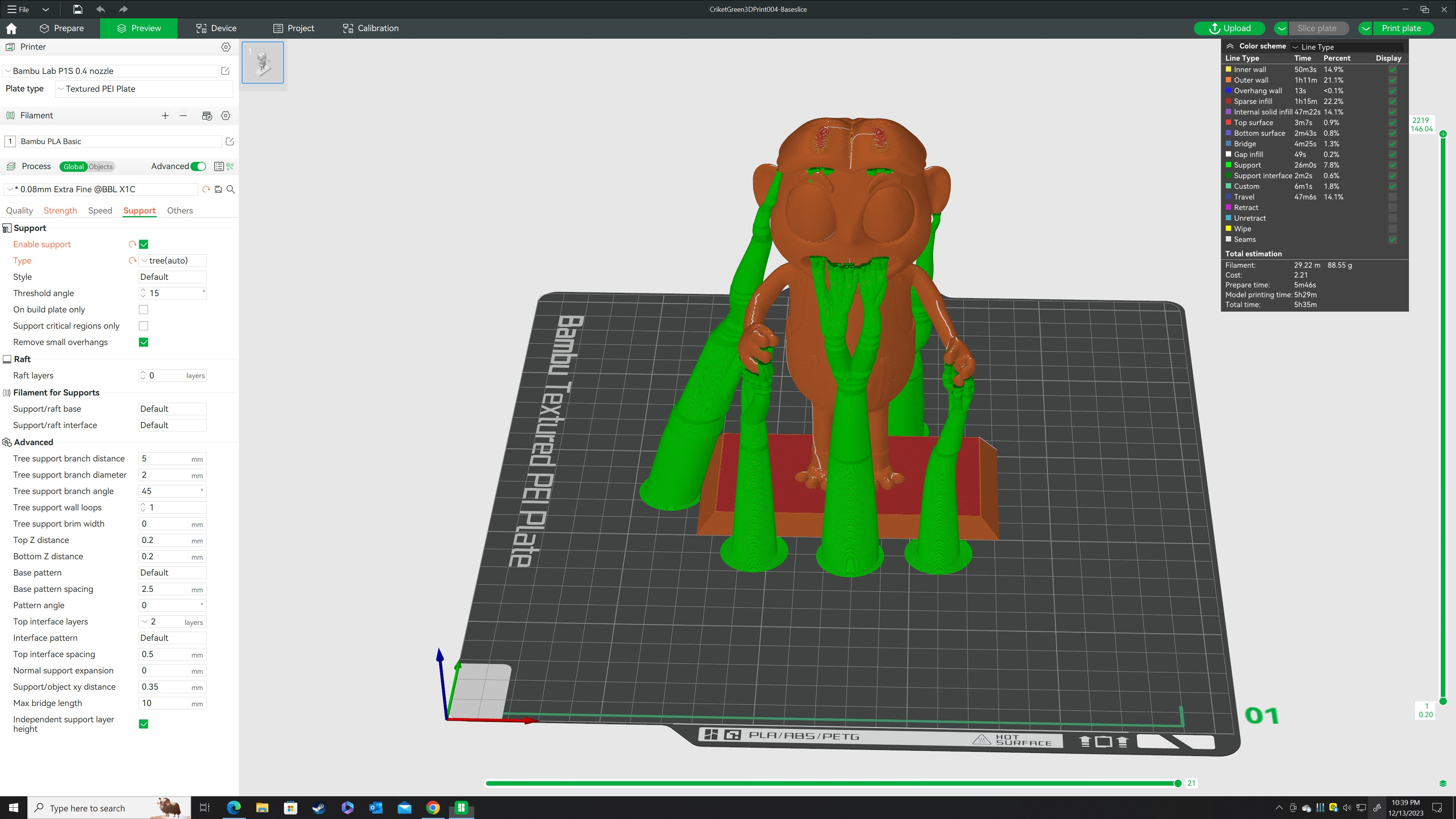Check On build plate only
Screen dimensions: 1456x819
144,310
